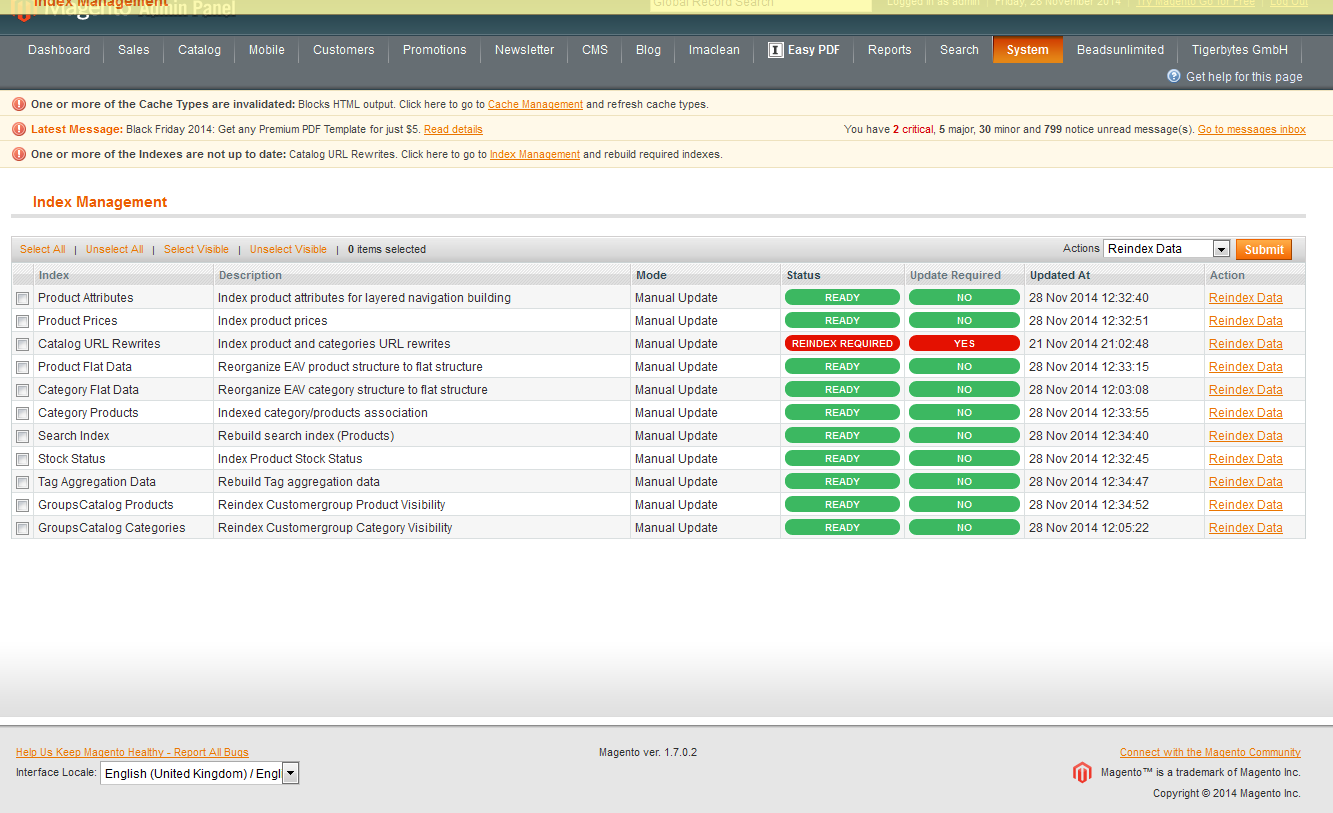Click the Unselect Visible link
Image resolution: width=1333 pixels, height=813 pixels.
tap(288, 250)
